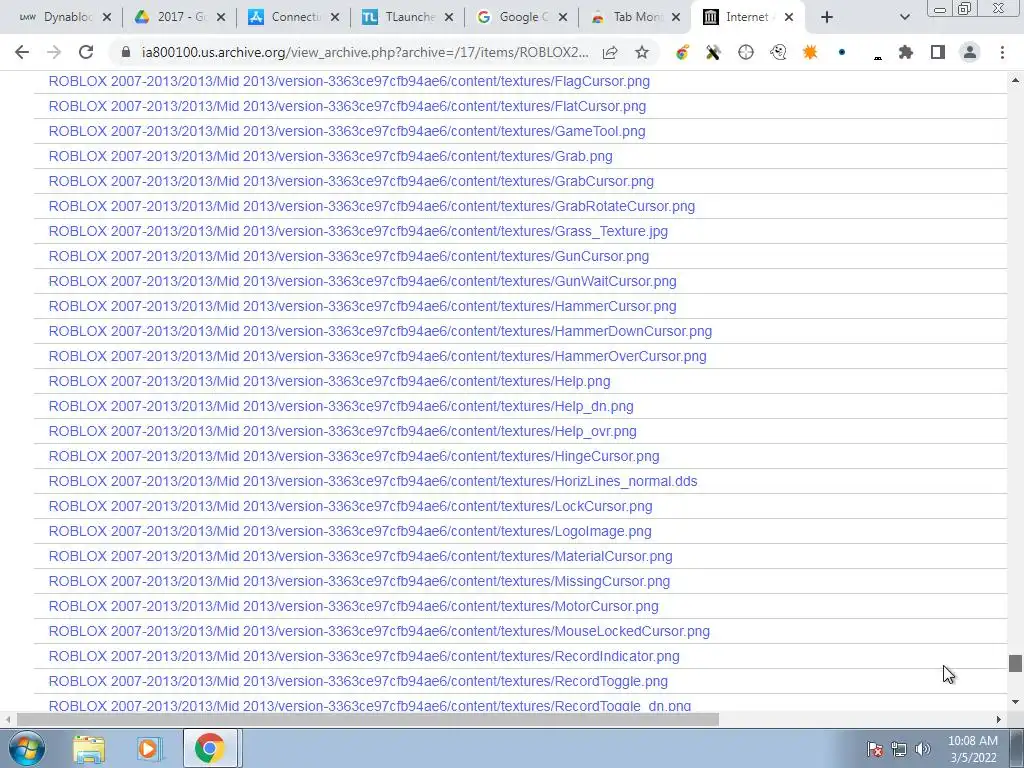Reload the archive page
Image resolution: width=1024 pixels, height=768 pixels.
(x=86, y=52)
